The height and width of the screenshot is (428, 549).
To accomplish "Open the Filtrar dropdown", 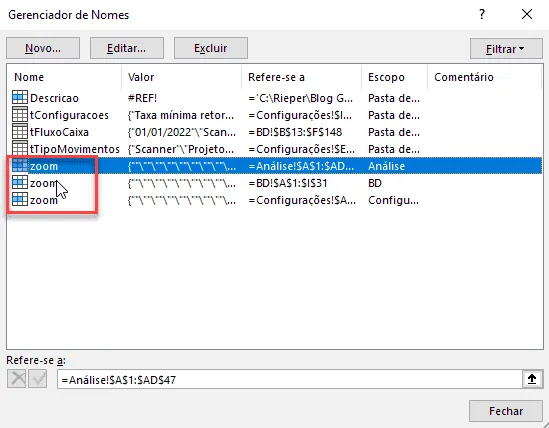I will click(506, 49).
